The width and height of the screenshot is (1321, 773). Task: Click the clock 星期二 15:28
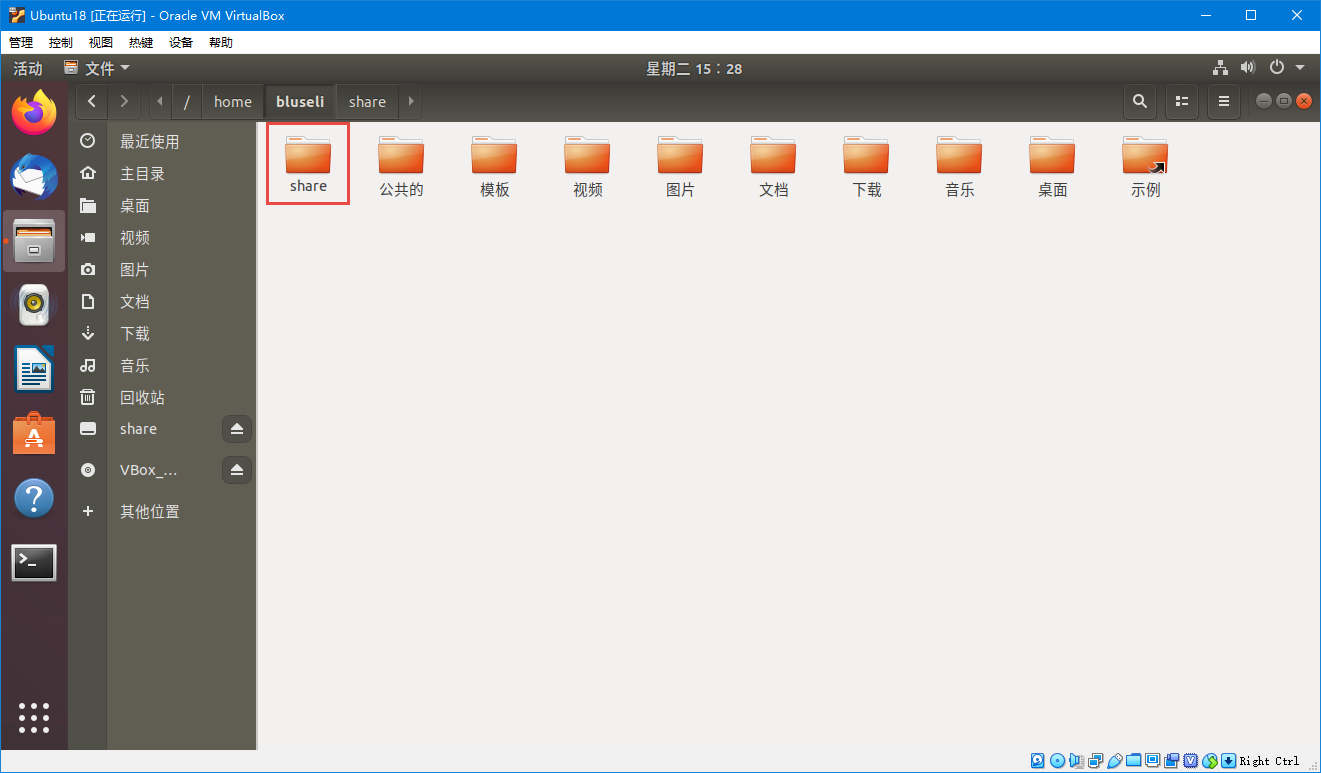coord(694,68)
